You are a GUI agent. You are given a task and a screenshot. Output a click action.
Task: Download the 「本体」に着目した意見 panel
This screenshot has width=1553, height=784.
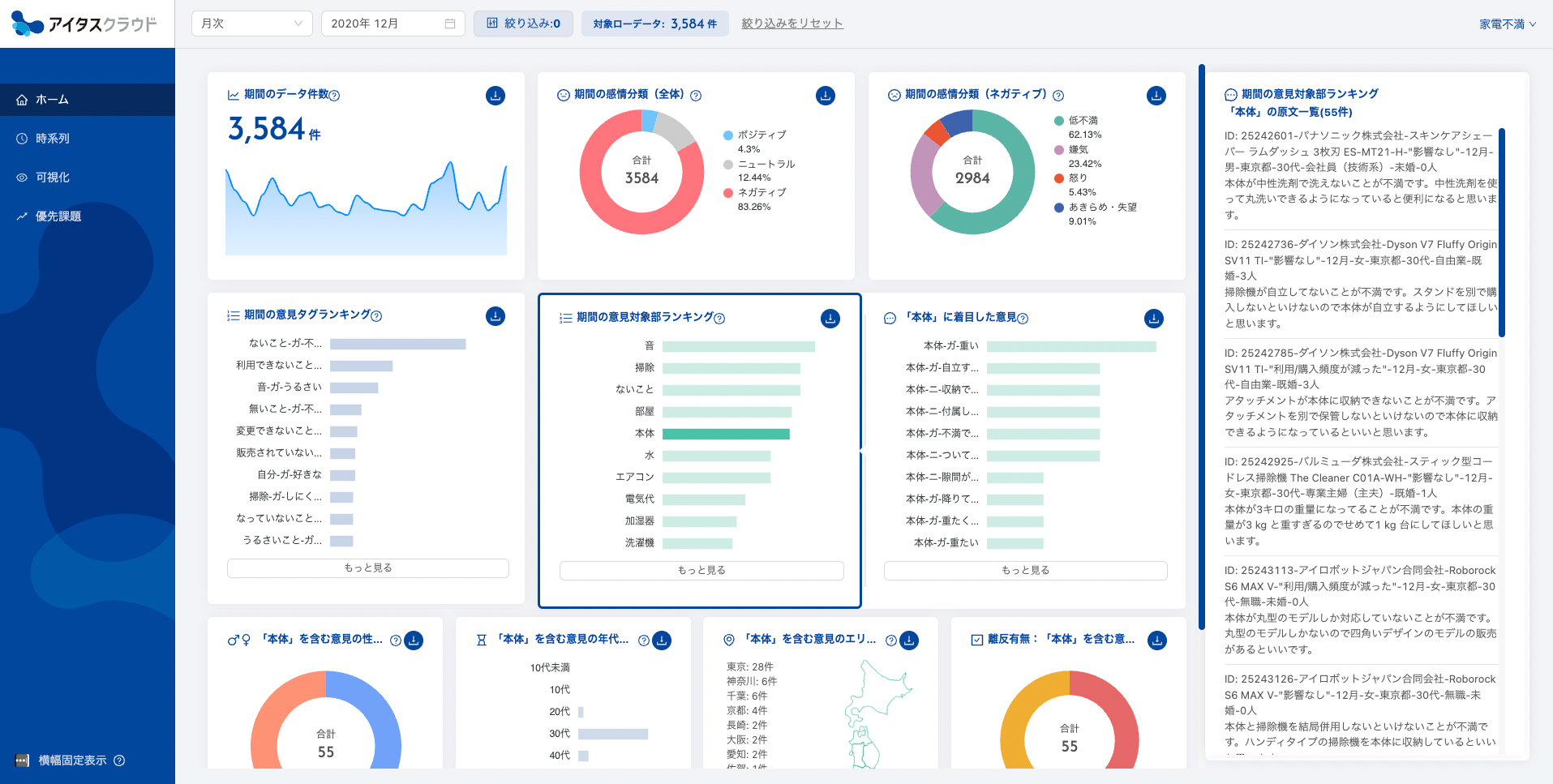(x=1154, y=319)
